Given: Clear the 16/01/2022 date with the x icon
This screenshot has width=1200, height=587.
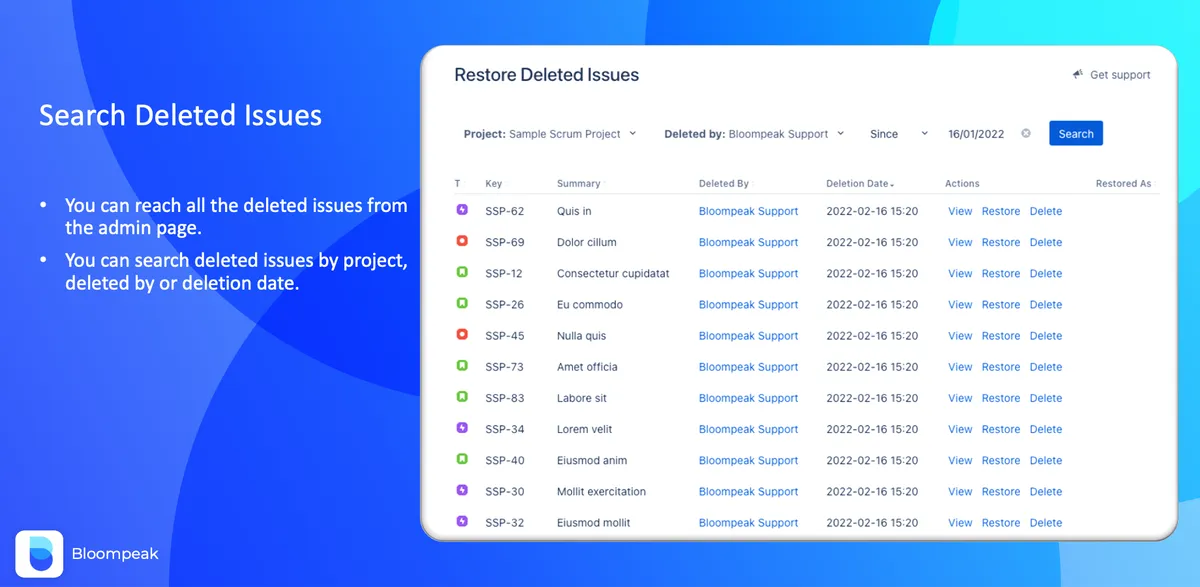Looking at the screenshot, I should coord(1026,133).
